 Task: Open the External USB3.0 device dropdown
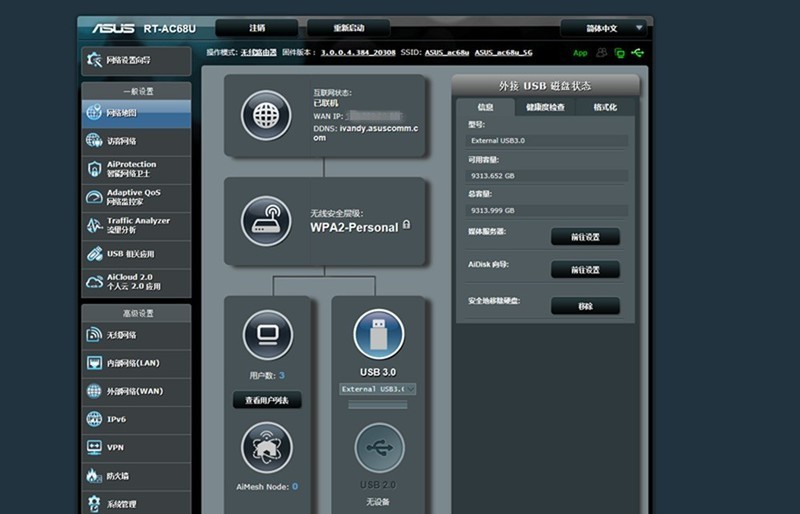tap(378, 389)
